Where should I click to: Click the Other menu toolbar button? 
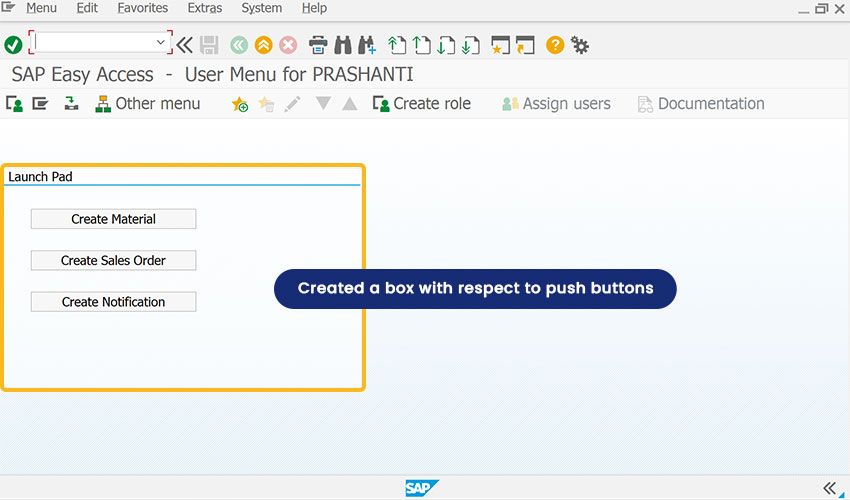coord(148,104)
